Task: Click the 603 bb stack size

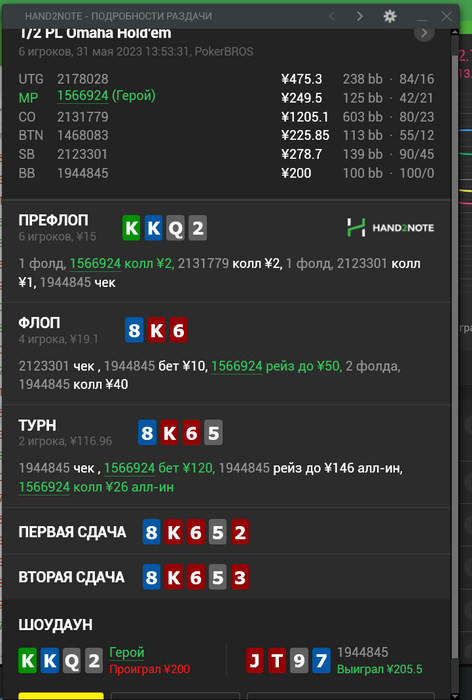Action: click(x=363, y=117)
